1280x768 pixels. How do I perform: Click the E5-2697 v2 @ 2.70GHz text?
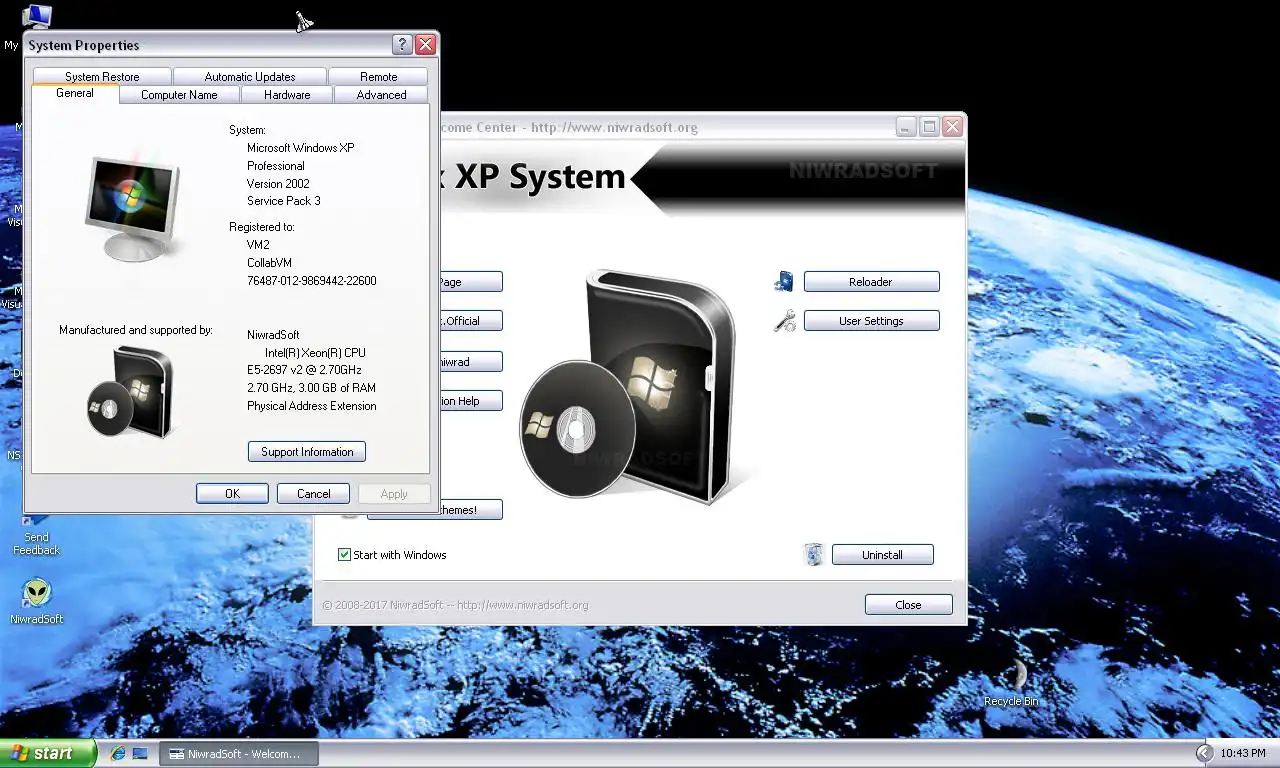305,370
